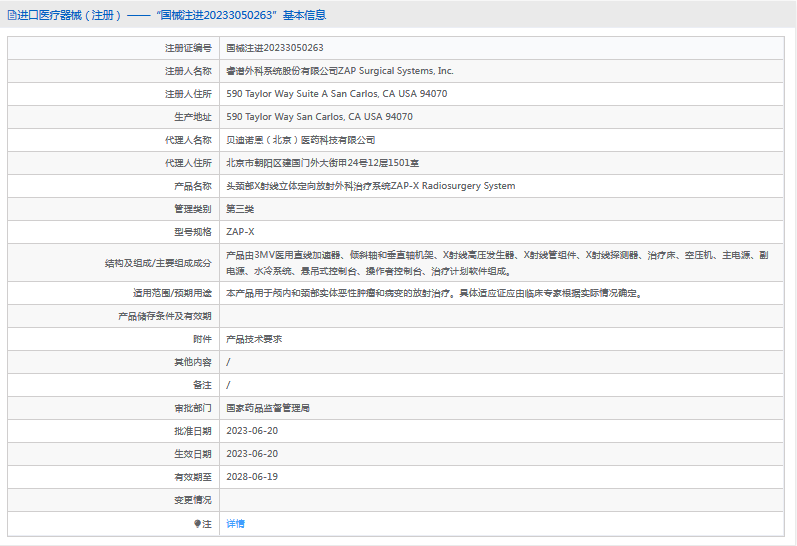
Task: Click registrant address with Suite A
Action: (x=336, y=93)
